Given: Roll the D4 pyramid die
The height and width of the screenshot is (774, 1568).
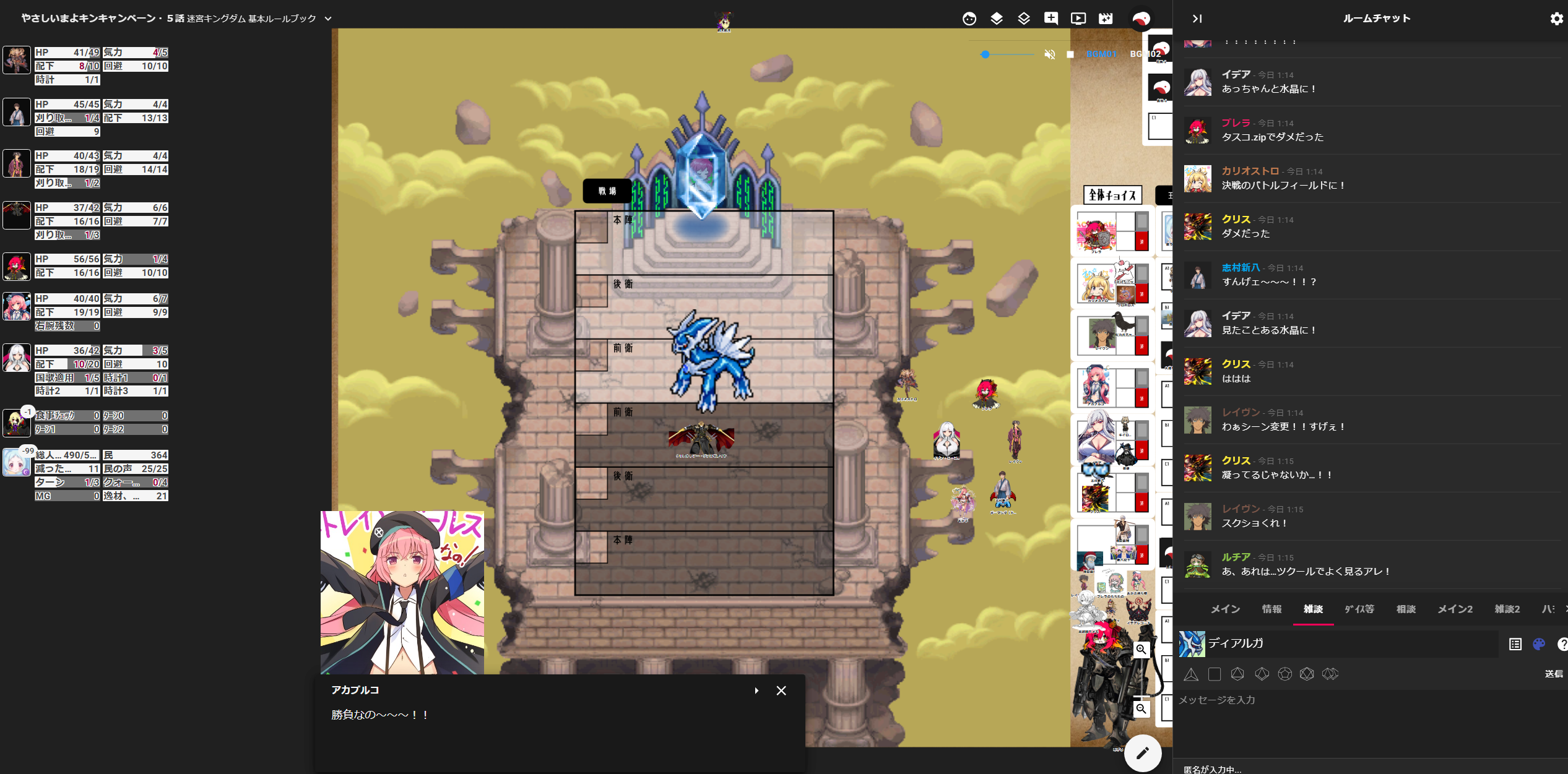Looking at the screenshot, I should click(1191, 674).
